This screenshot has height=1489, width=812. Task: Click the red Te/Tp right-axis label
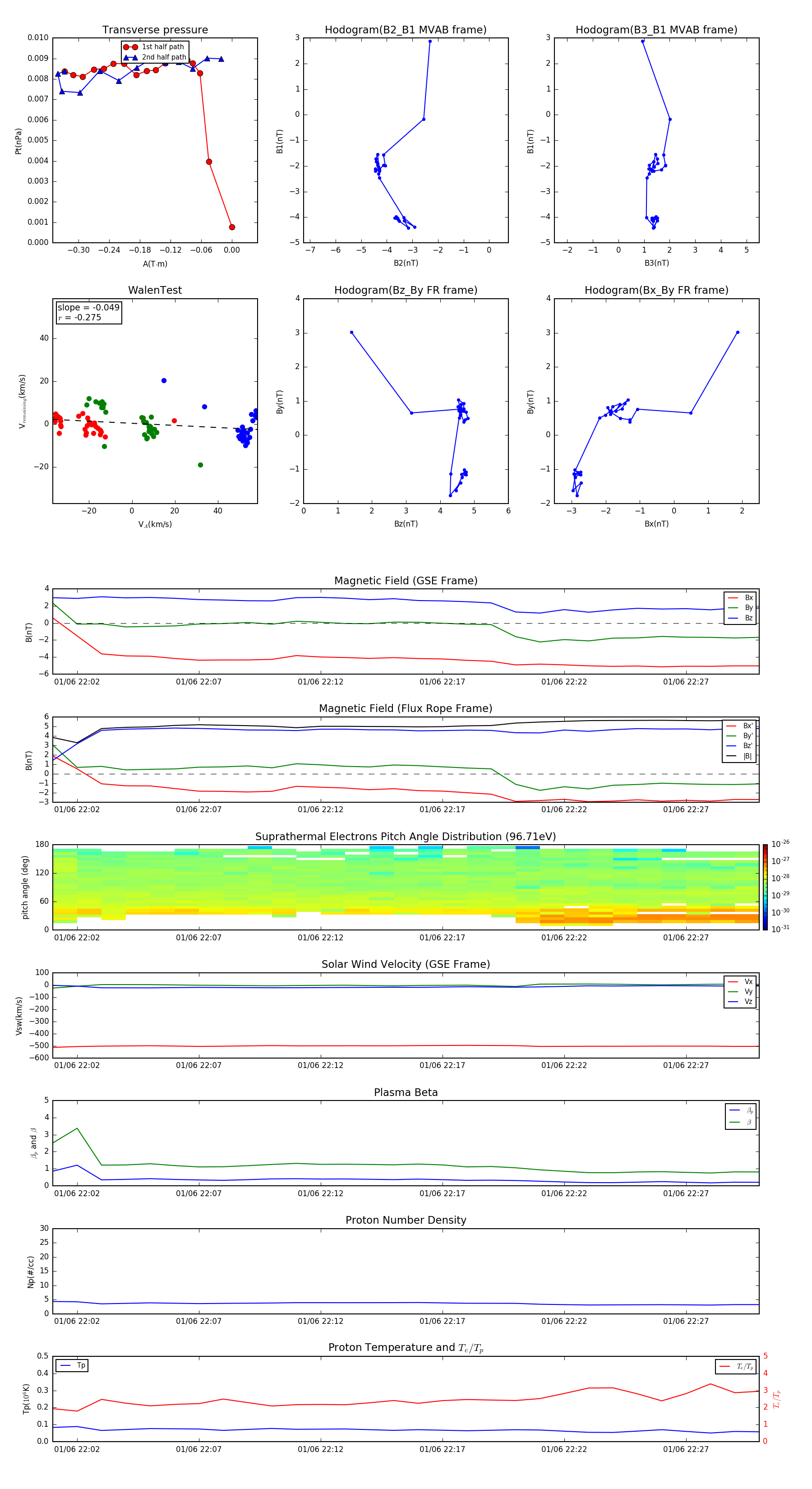click(776, 1399)
